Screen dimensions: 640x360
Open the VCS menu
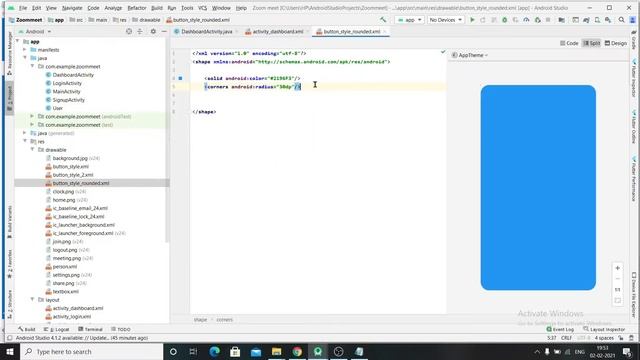pyautogui.click(x=202, y=8)
